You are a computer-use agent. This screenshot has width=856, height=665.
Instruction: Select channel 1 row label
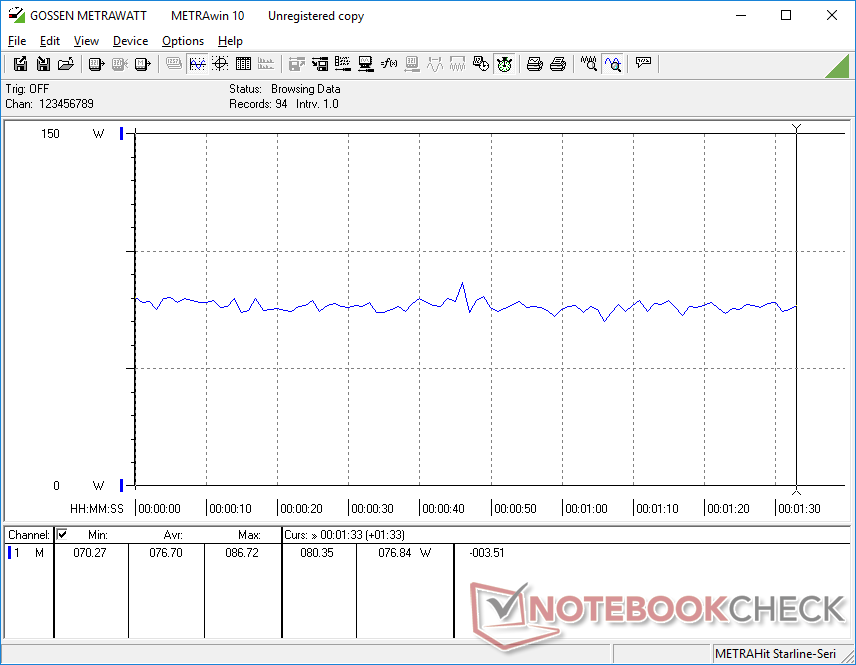tap(27, 553)
